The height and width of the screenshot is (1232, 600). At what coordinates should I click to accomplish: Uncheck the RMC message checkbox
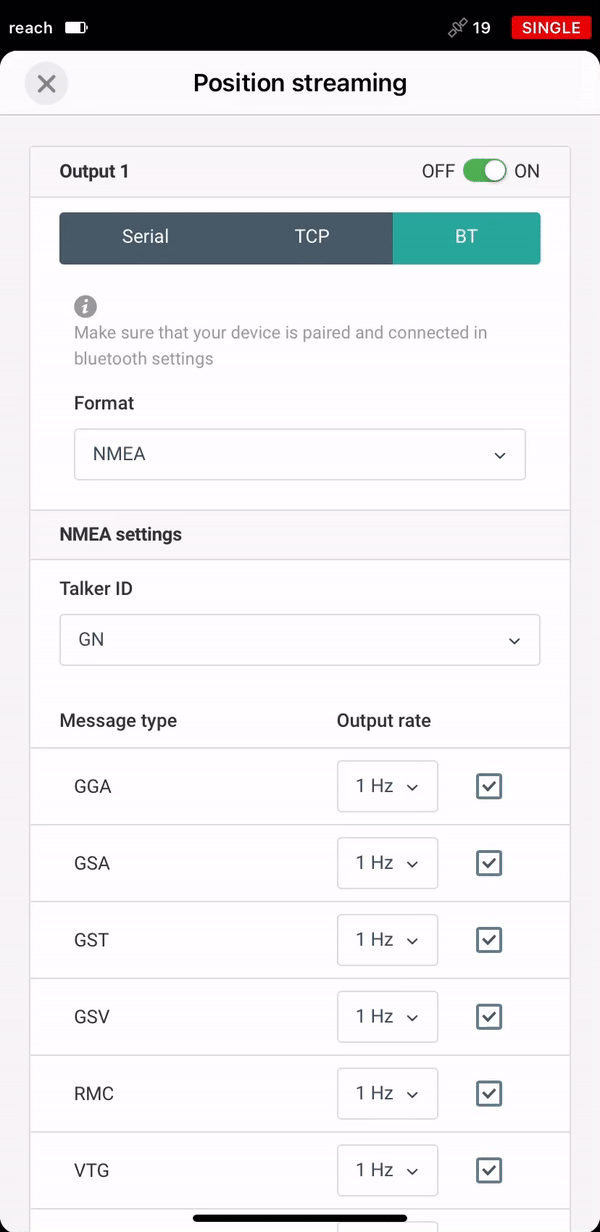click(x=489, y=1094)
